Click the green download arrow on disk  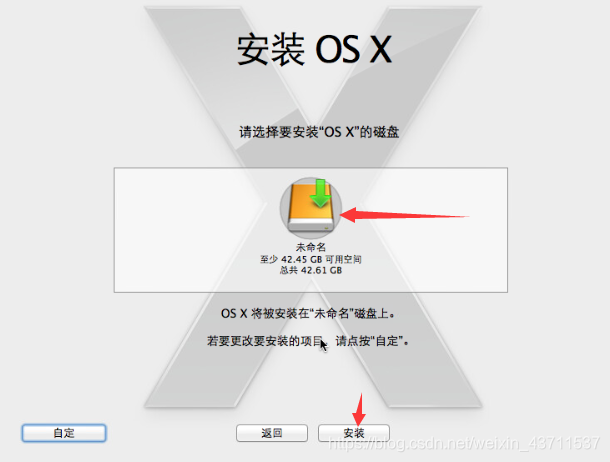[320, 193]
